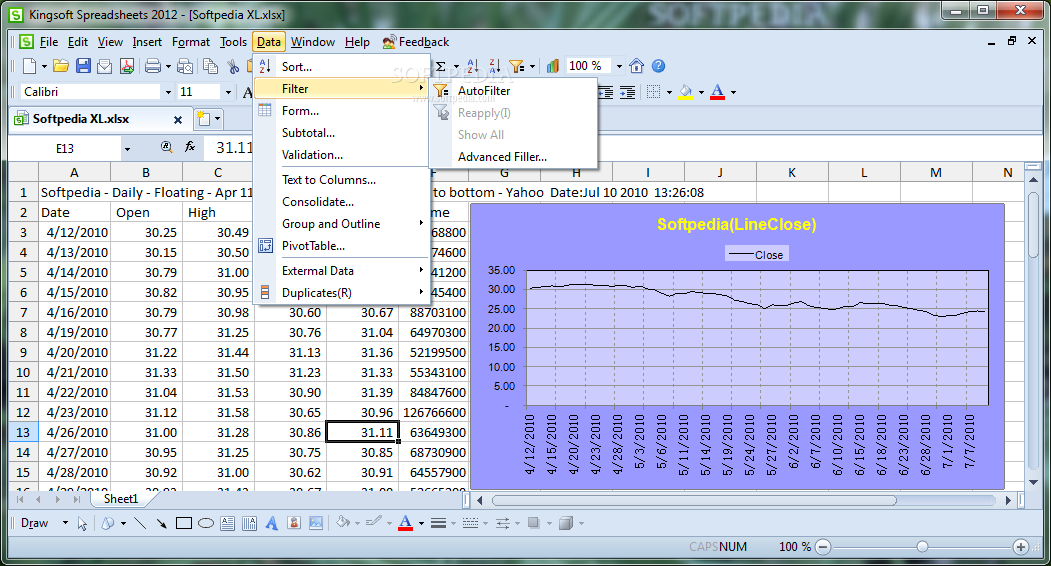
Task: Click the Name Box showing E13
Action: [65, 149]
